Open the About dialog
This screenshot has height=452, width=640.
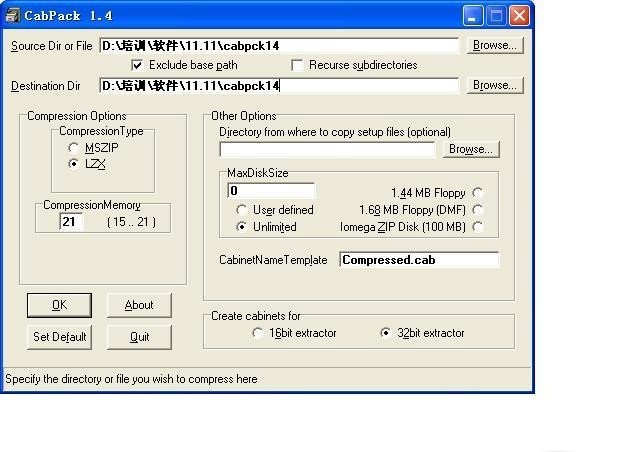(139, 305)
